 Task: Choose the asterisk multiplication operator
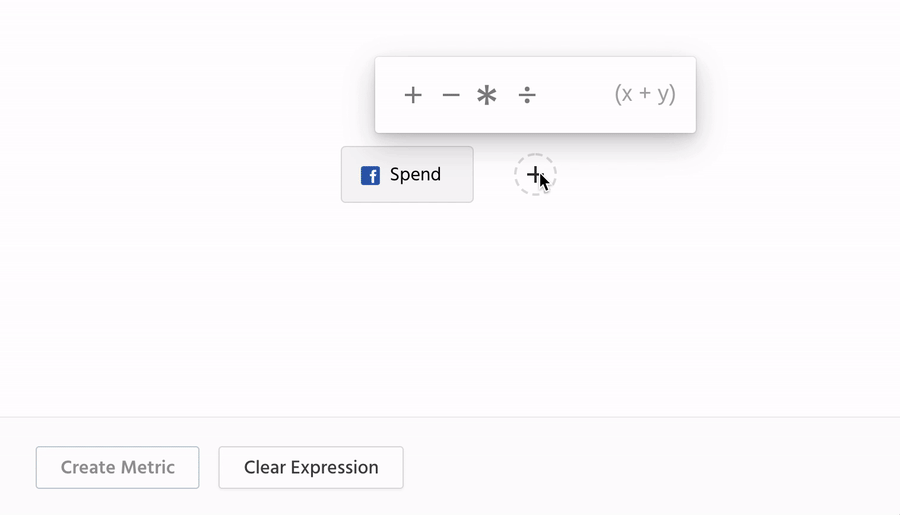pyautogui.click(x=487, y=95)
